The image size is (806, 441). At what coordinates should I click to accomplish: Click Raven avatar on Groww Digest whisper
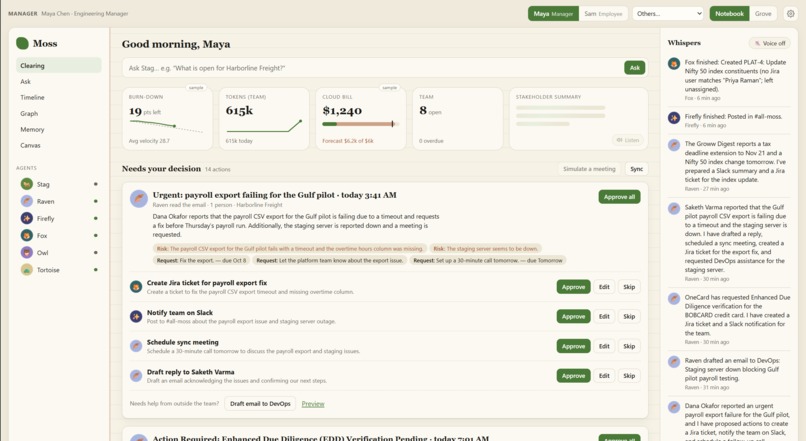(x=674, y=145)
